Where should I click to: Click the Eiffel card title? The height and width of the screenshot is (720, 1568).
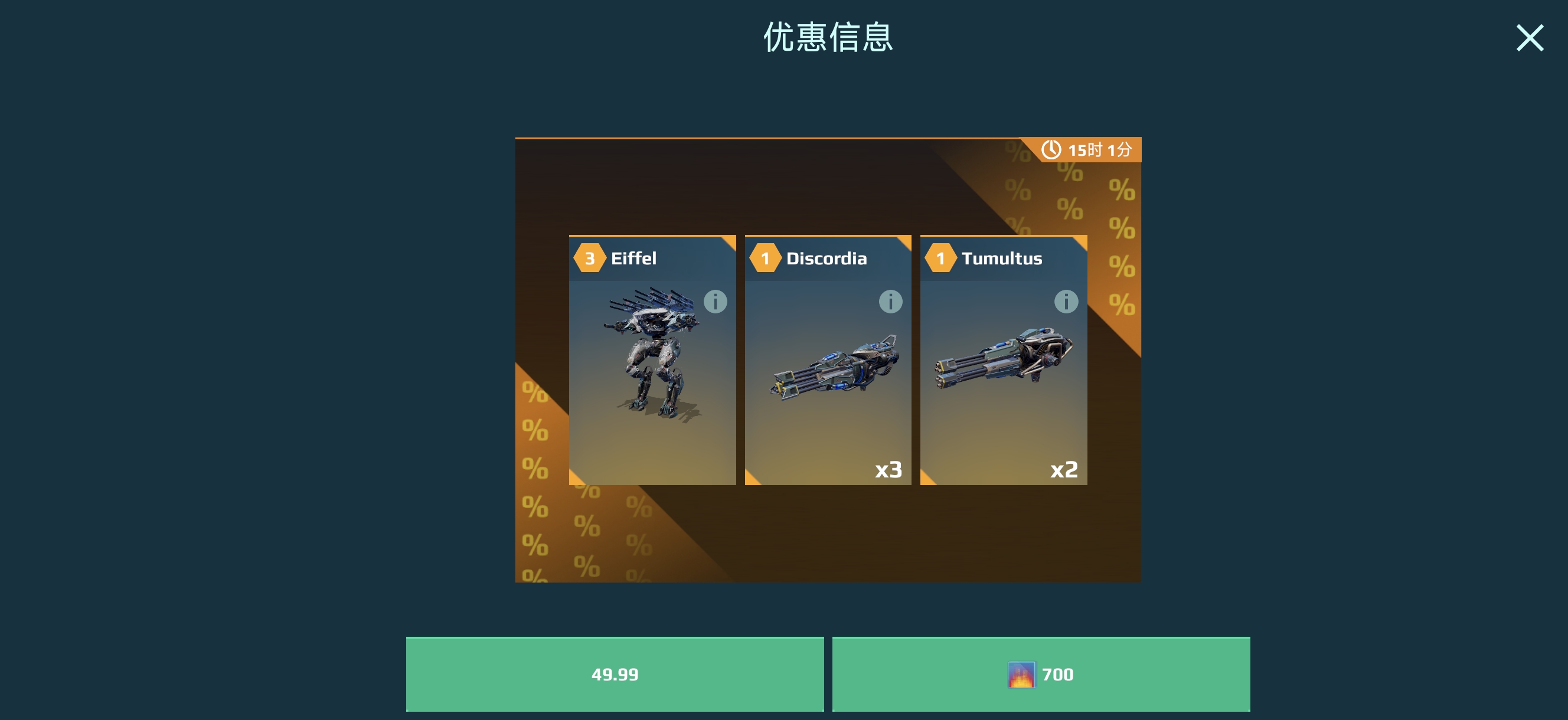(x=633, y=258)
